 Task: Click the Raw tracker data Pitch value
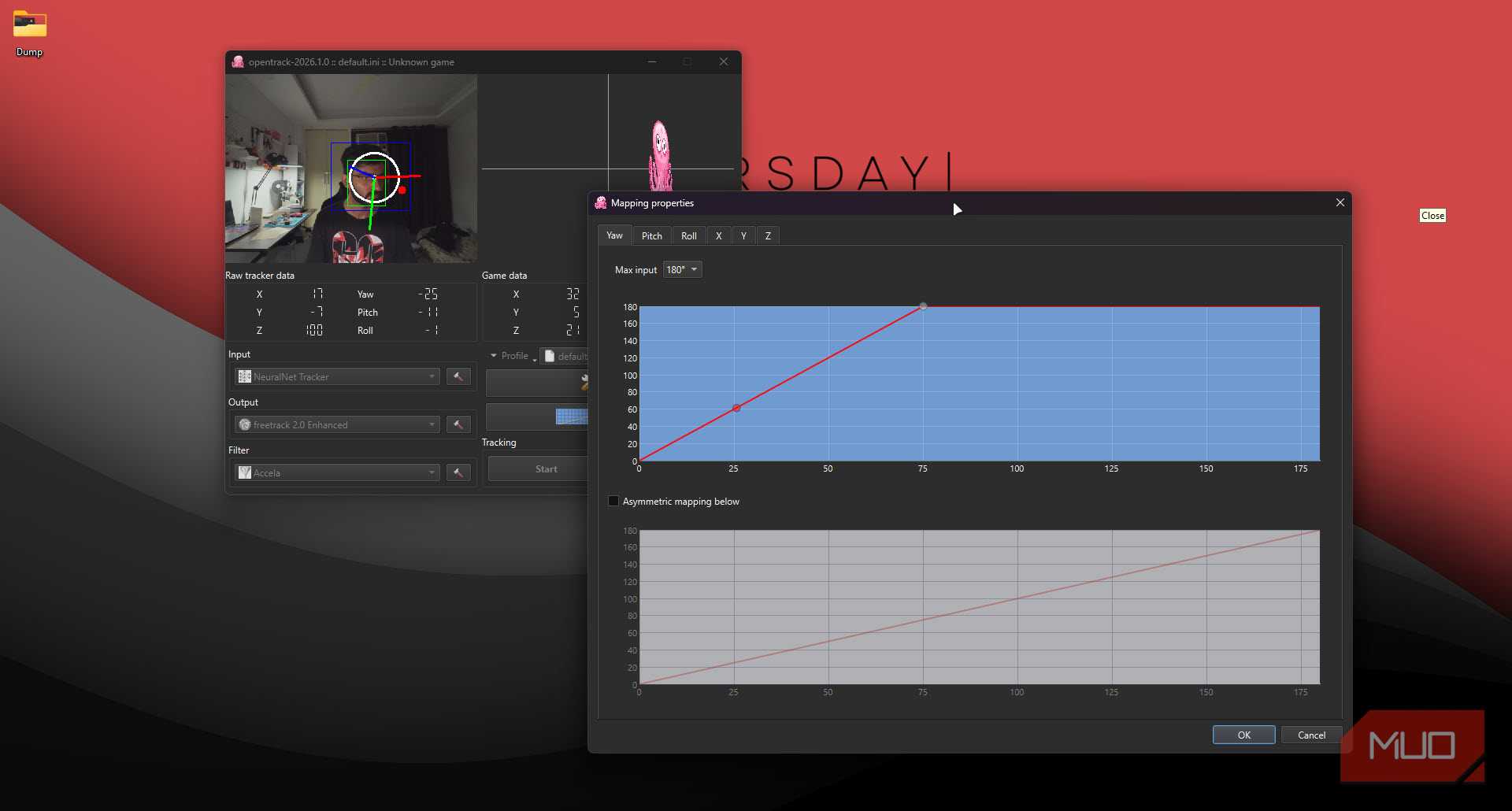click(428, 312)
